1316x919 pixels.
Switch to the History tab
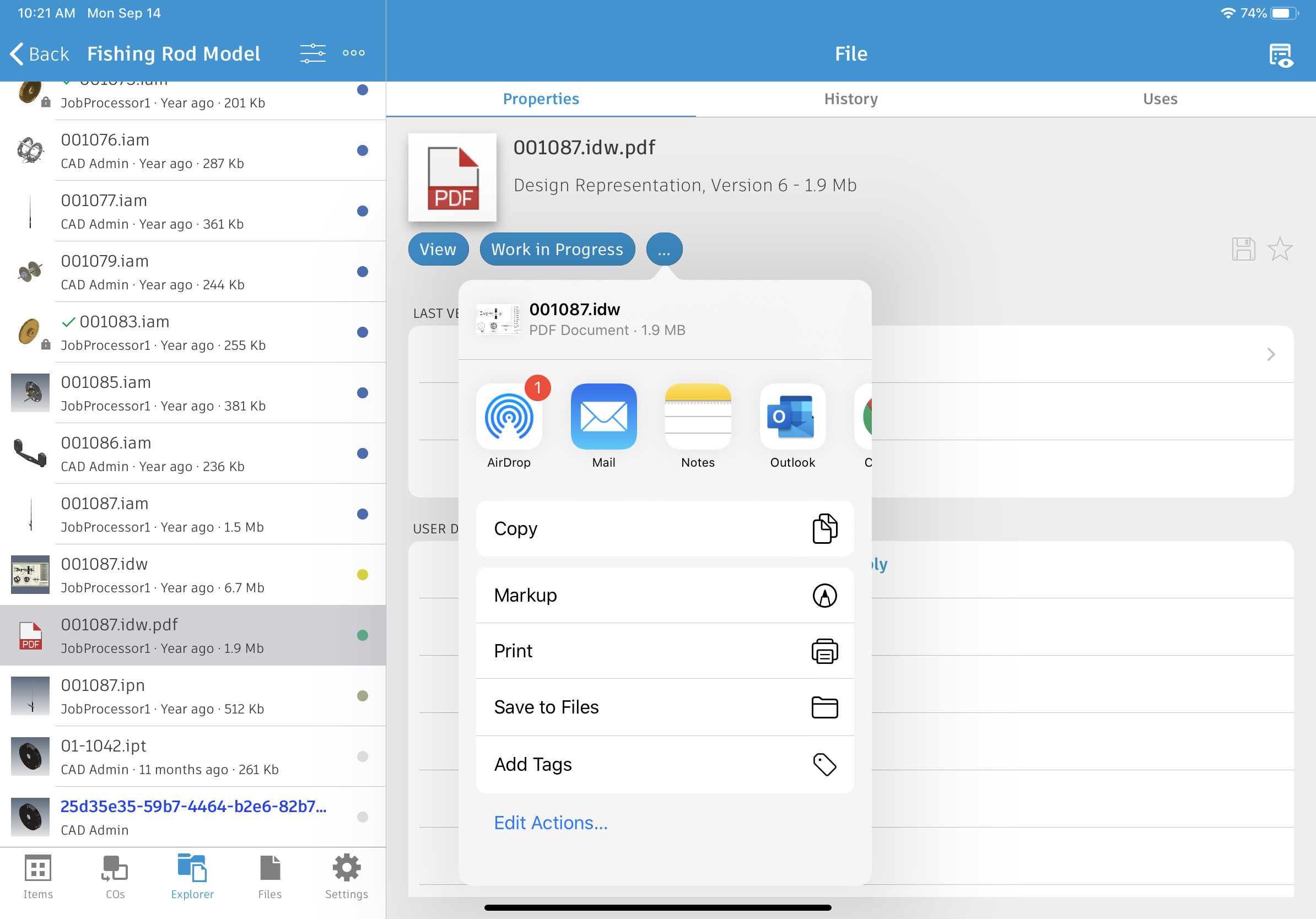point(850,99)
